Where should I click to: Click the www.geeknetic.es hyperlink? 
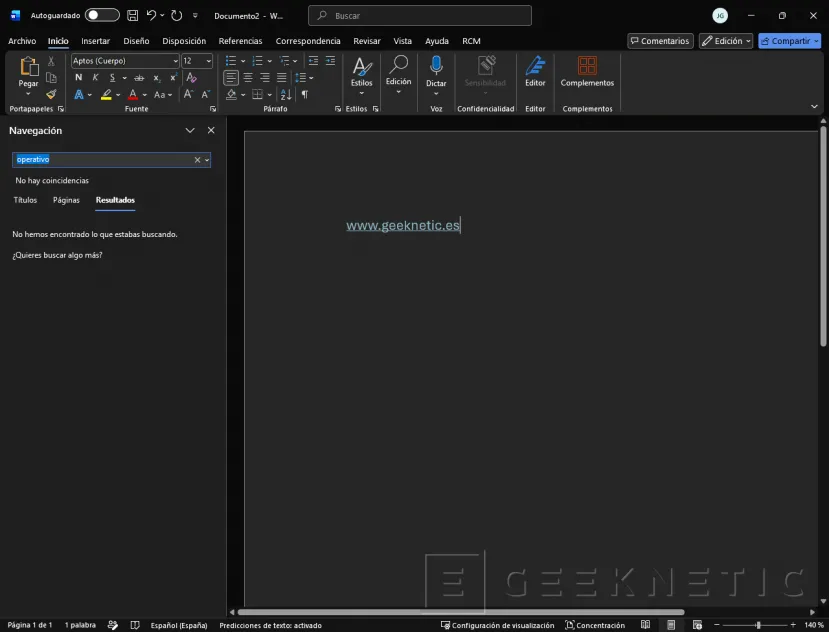403,225
